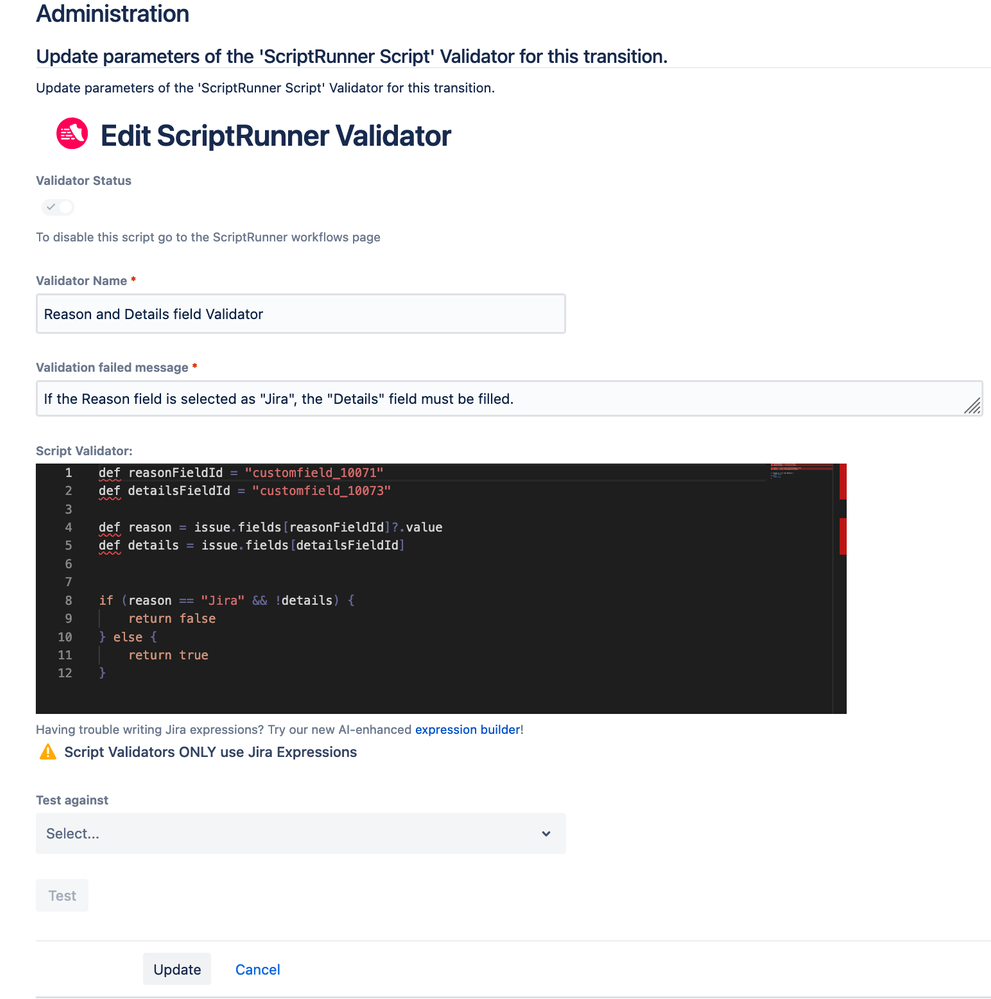991x999 pixels.
Task: Click the textarea resize handle icon
Action: pos(972,406)
